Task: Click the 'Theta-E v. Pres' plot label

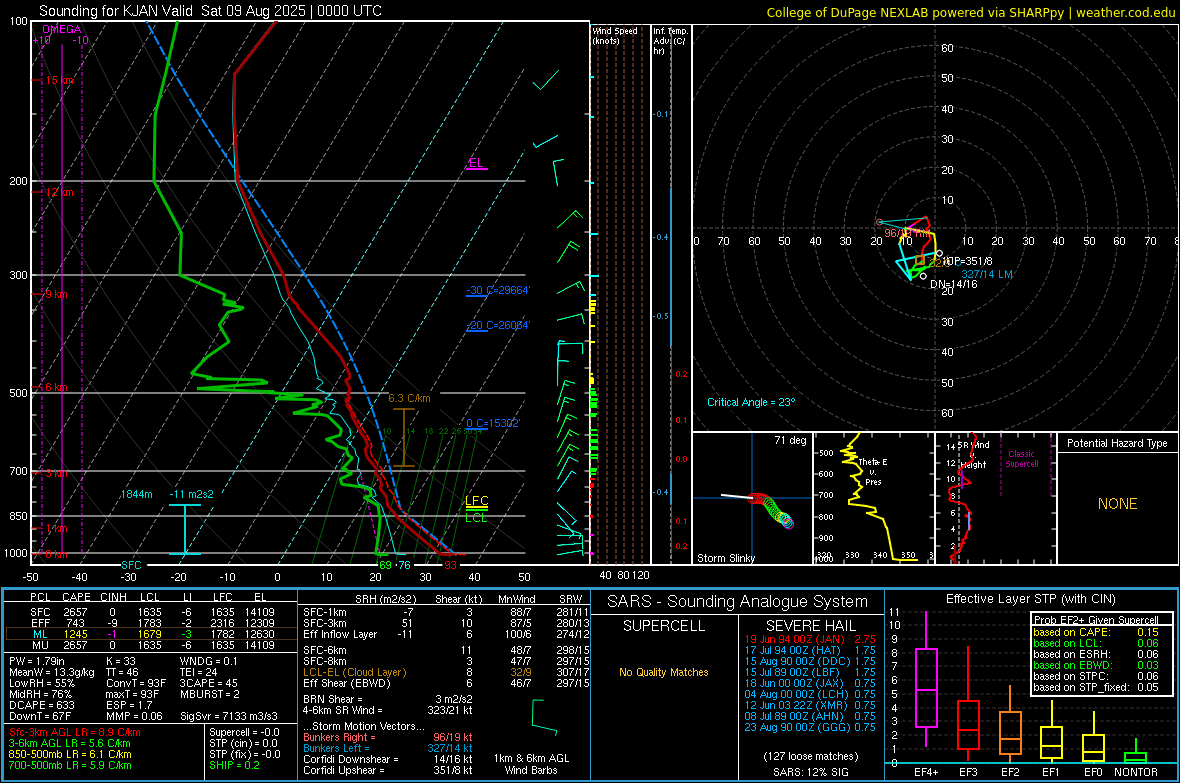Action: pos(873,472)
